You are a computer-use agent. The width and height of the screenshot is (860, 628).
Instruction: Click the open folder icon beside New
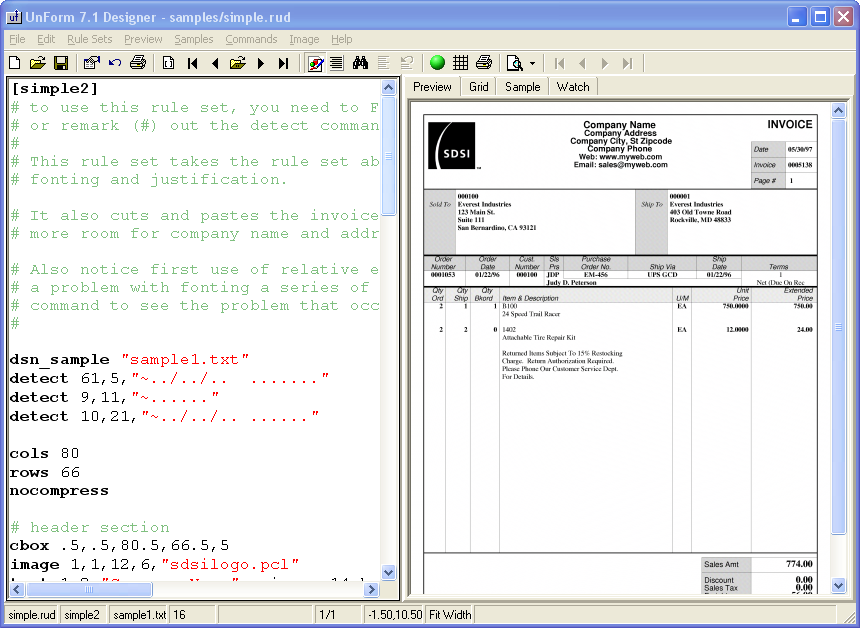pyautogui.click(x=37, y=63)
